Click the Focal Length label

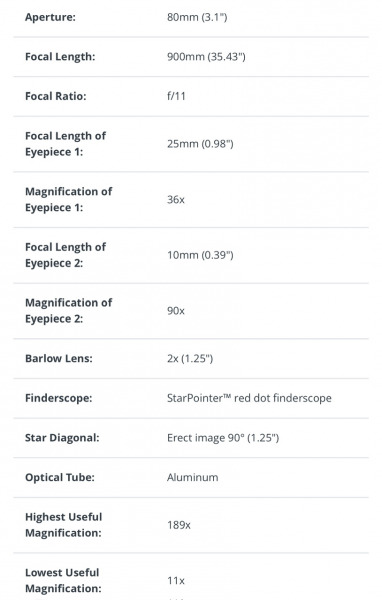(60, 57)
